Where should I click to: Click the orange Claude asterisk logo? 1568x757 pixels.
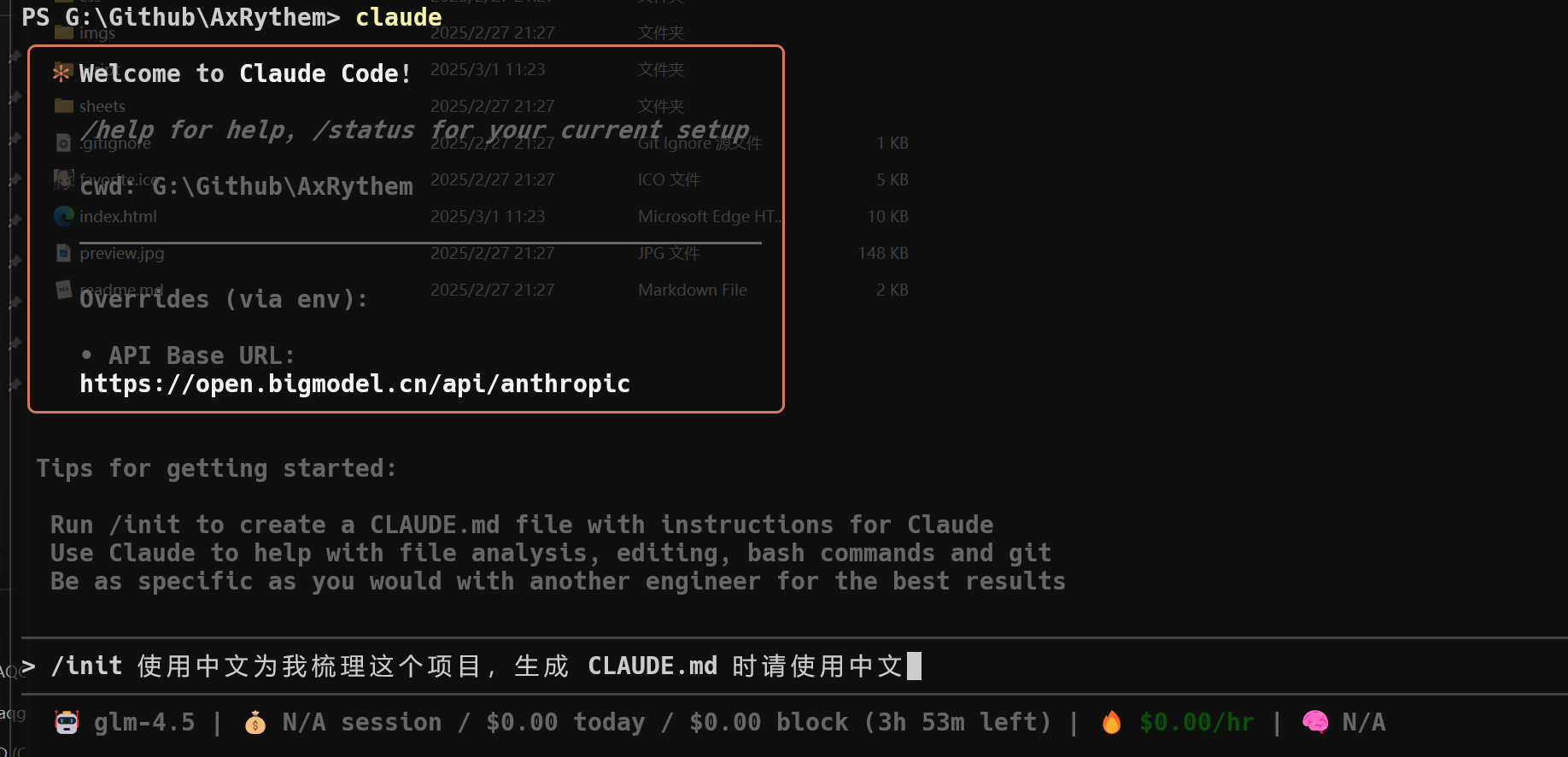pos(61,73)
